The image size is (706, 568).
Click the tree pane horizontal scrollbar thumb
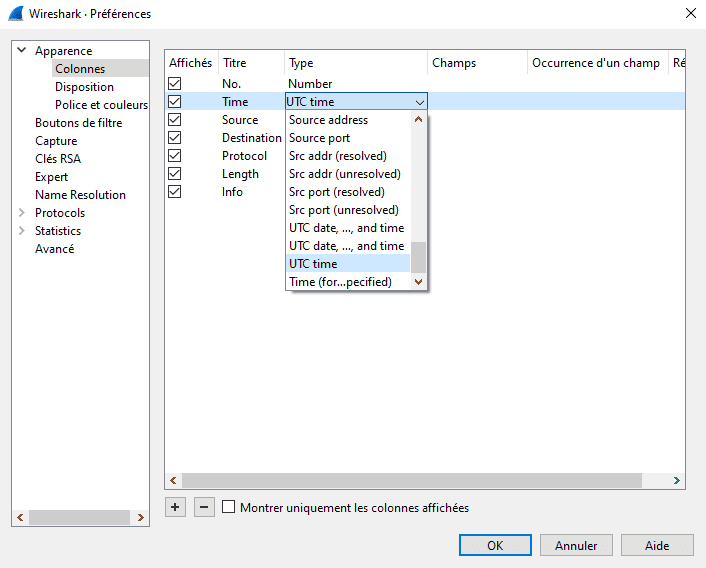click(x=80, y=517)
